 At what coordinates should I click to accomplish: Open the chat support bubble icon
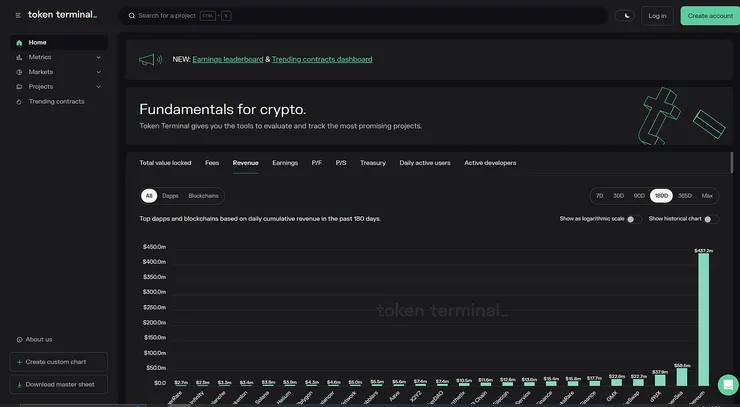[728, 384]
